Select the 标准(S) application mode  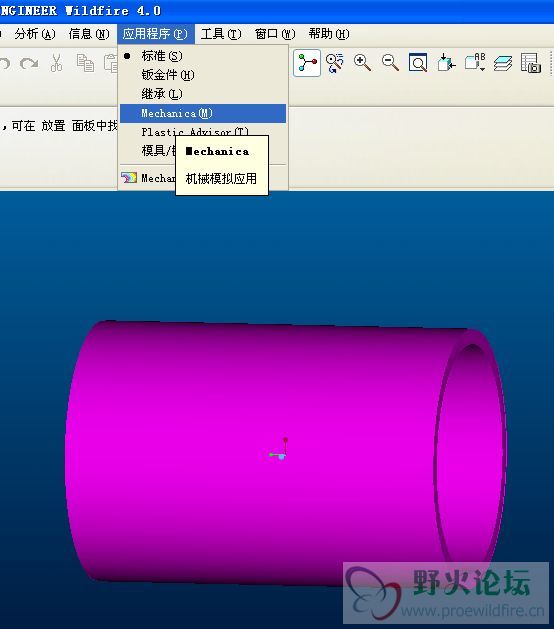pyautogui.click(x=203, y=56)
